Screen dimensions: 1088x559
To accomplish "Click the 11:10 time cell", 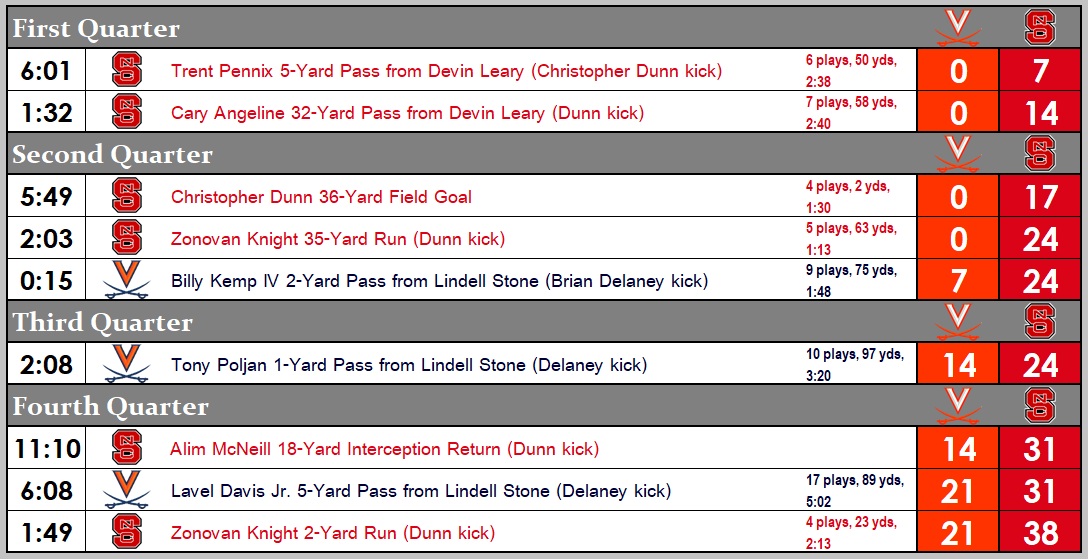I will pos(47,449).
